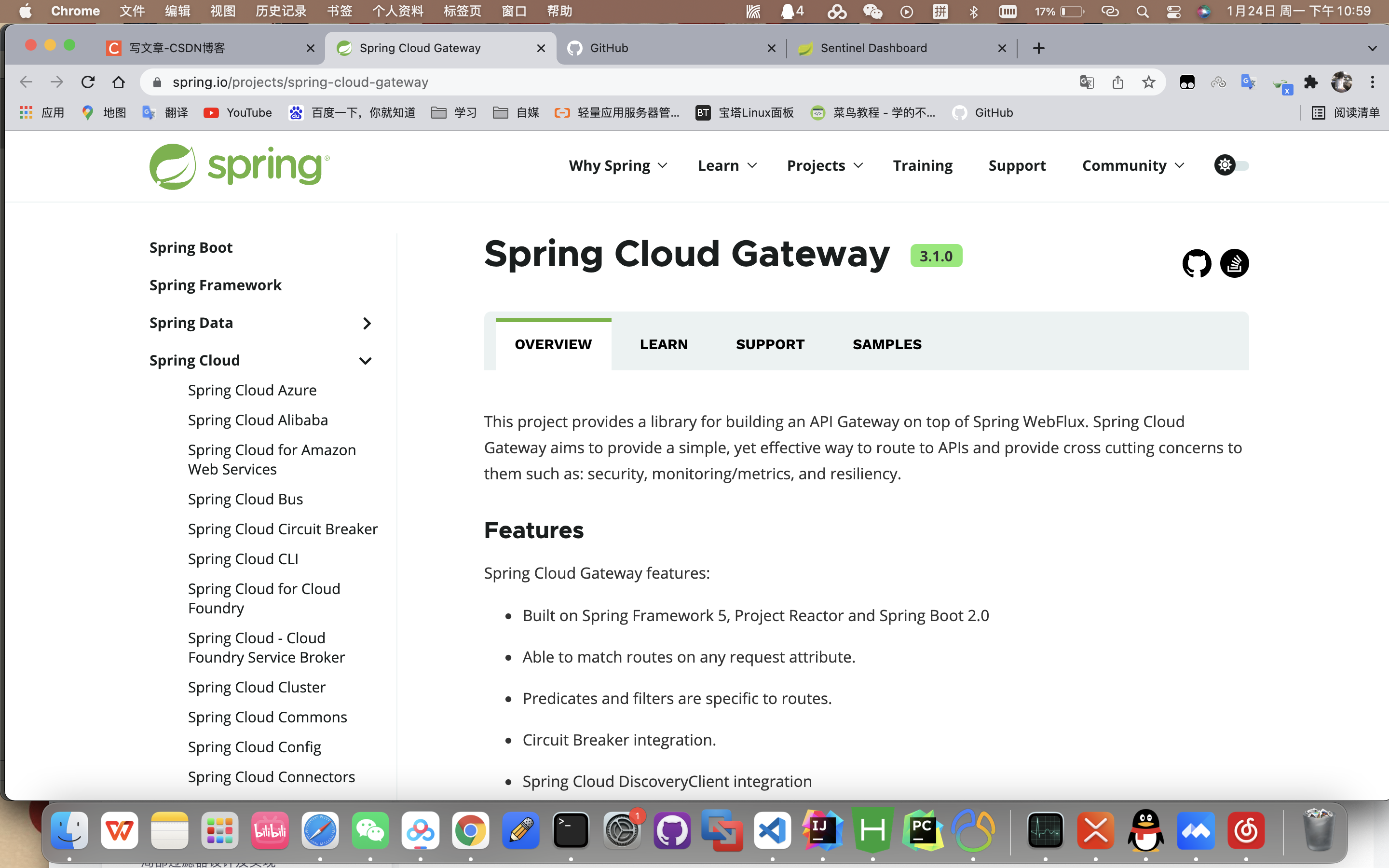The height and width of the screenshot is (868, 1389).
Task: Open the Why Spring dropdown menu
Action: tap(618, 165)
